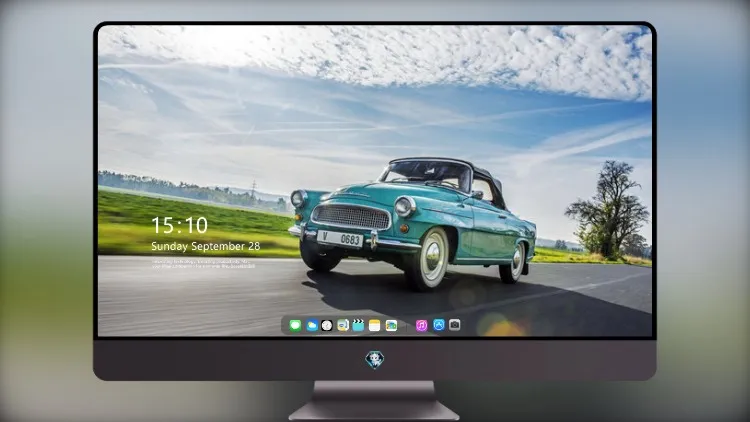Image resolution: width=750 pixels, height=422 pixels.
Task: Open the Photos gallery app in the dock
Action: [391, 325]
